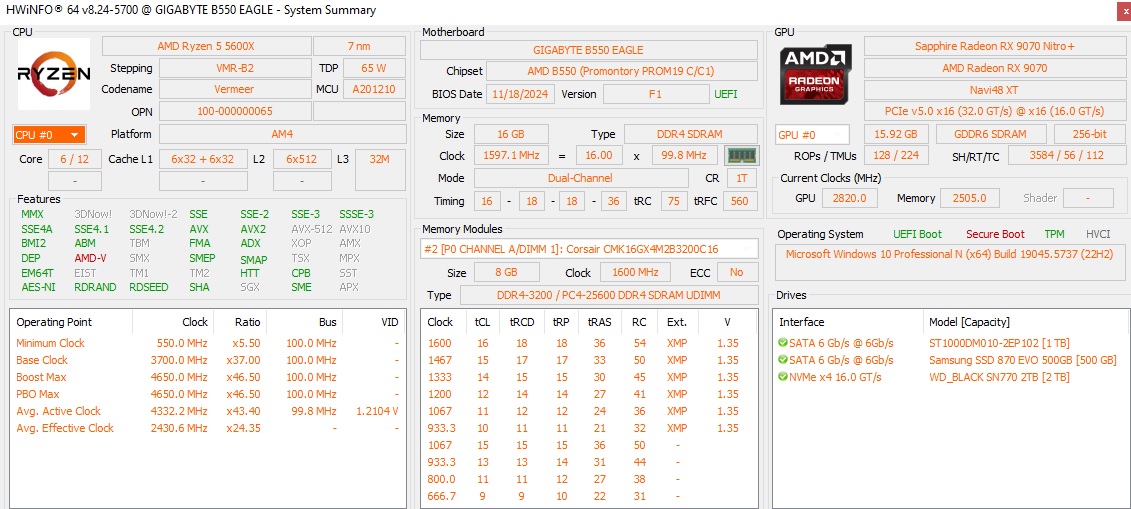Click the PCIe v5.0 x16 link field
This screenshot has width=1131, height=509.
(x=995, y=111)
